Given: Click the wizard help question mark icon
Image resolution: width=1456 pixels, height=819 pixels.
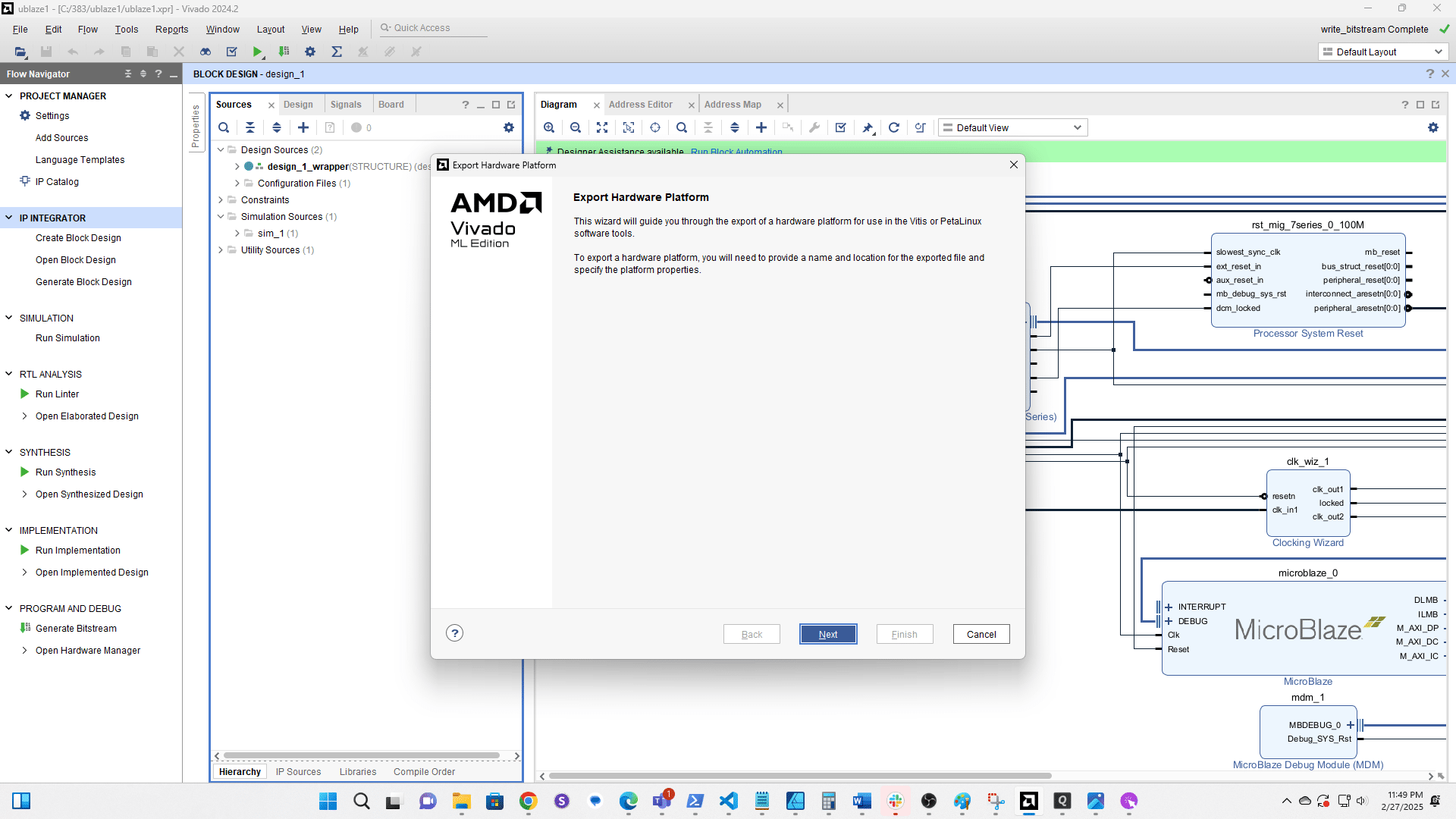Looking at the screenshot, I should [454, 633].
